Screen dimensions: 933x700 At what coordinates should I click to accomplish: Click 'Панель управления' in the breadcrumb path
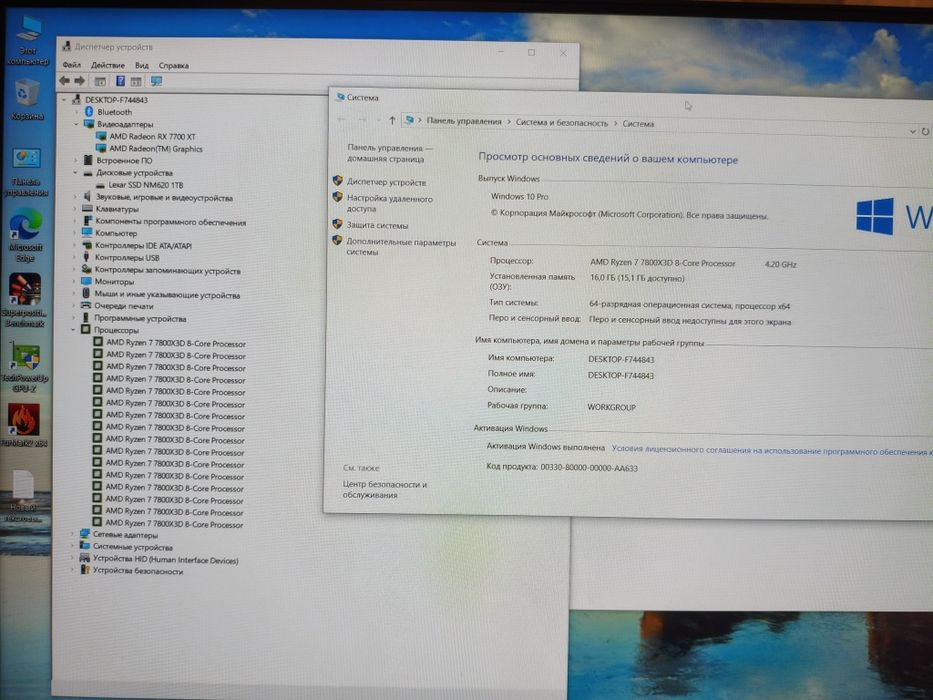pos(464,121)
